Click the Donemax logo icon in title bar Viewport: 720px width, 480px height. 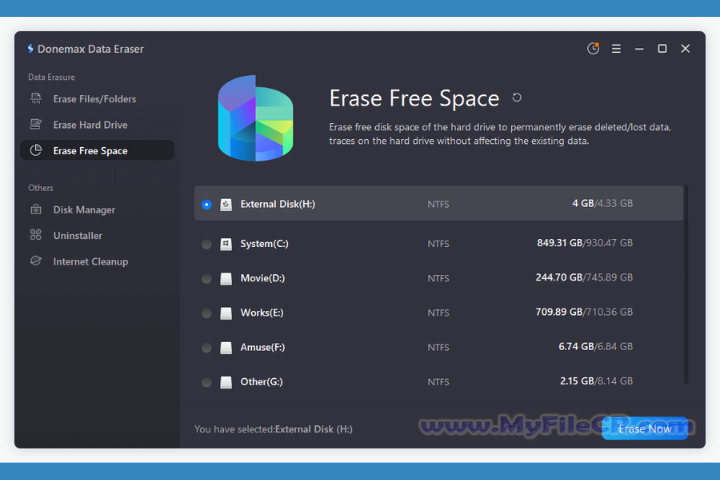coord(30,49)
